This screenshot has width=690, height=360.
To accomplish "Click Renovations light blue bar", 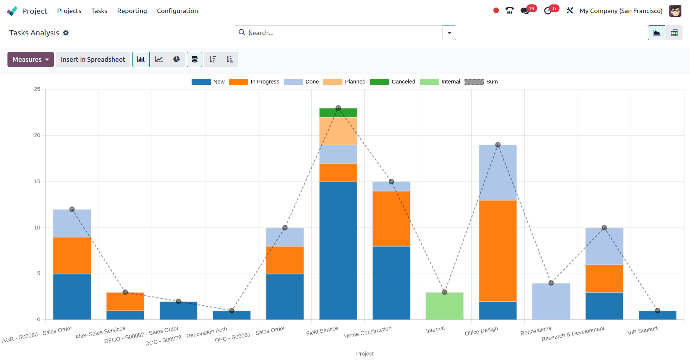I will coord(551,301).
